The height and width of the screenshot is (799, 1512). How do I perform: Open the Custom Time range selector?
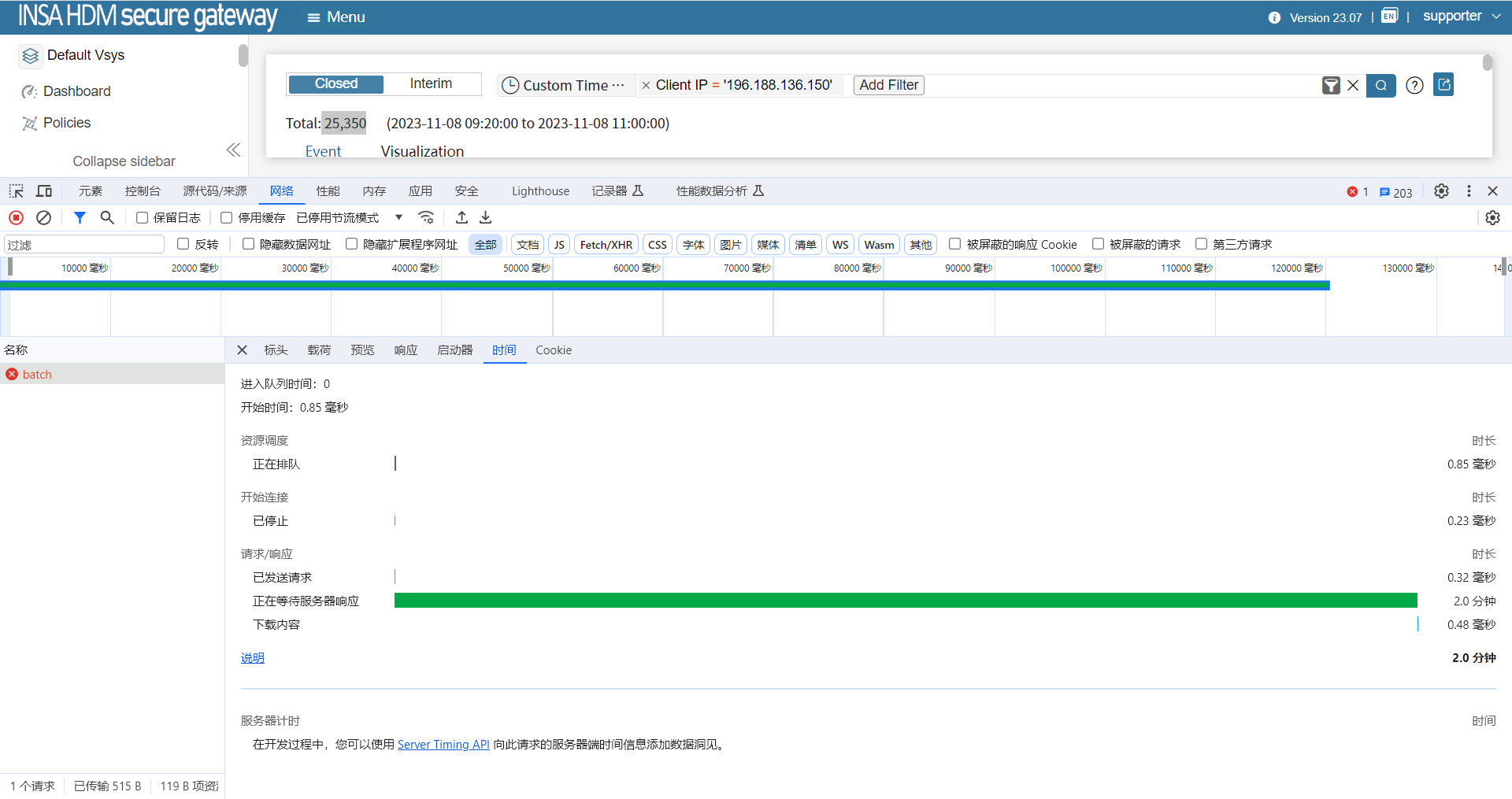(x=565, y=85)
